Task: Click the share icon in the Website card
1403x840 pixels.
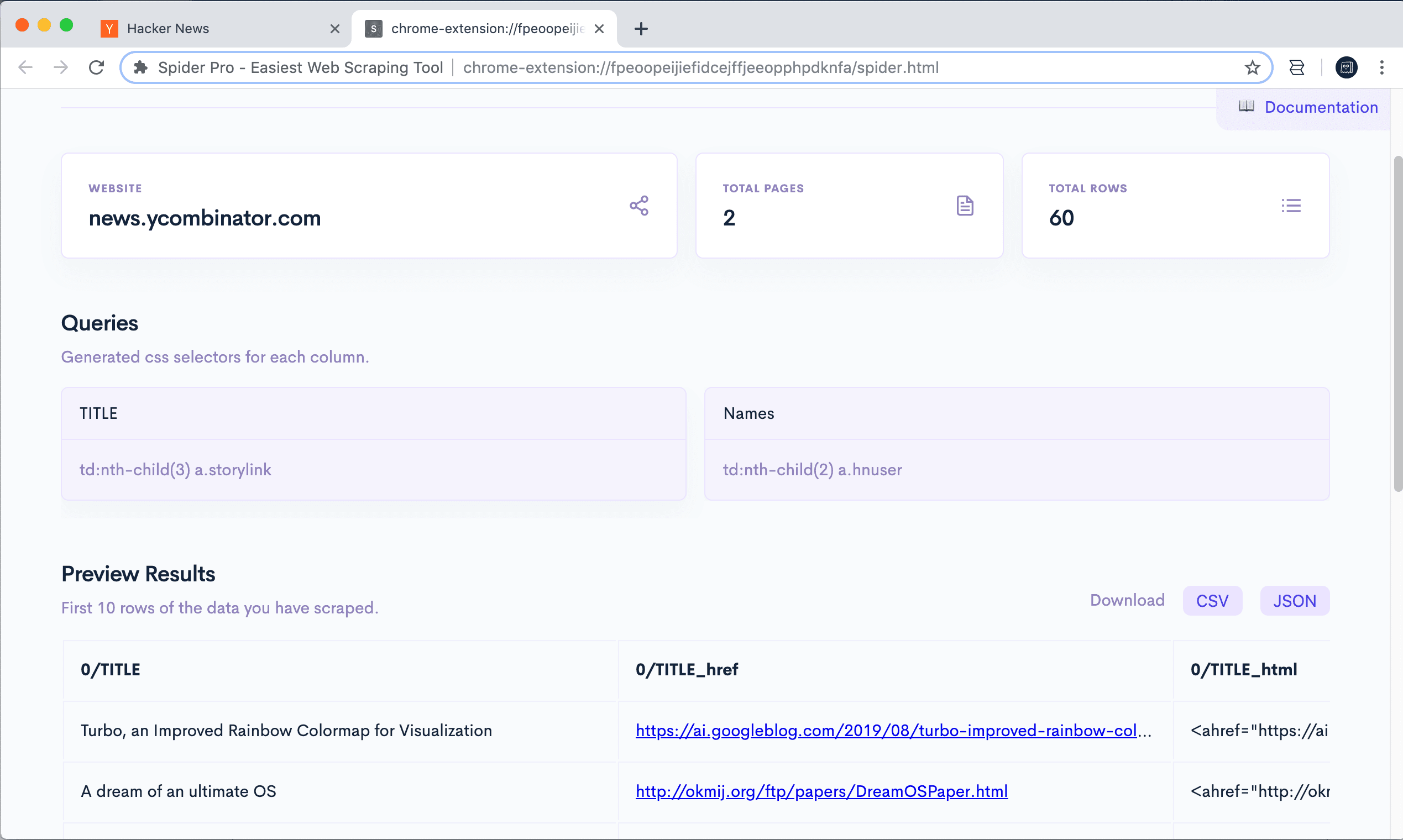Action: click(638, 206)
